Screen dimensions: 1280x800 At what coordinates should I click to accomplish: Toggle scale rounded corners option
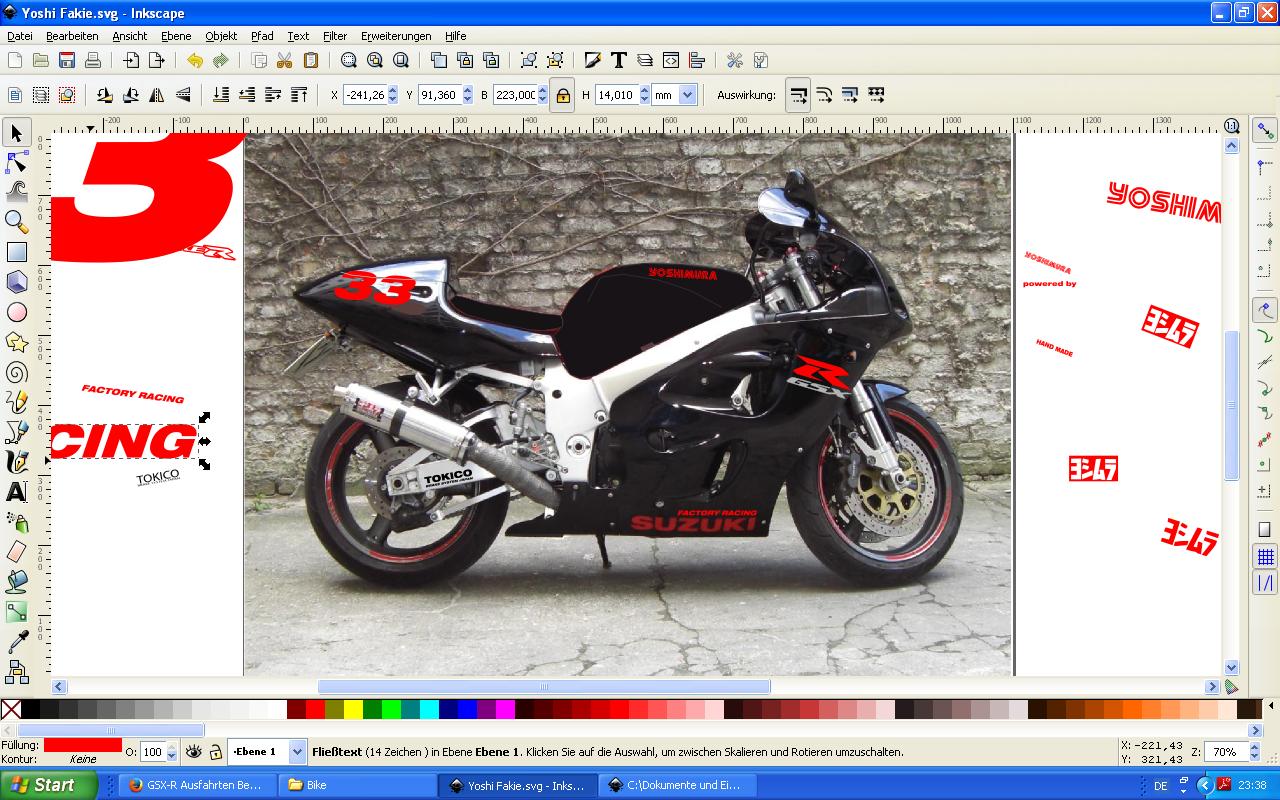tap(824, 95)
